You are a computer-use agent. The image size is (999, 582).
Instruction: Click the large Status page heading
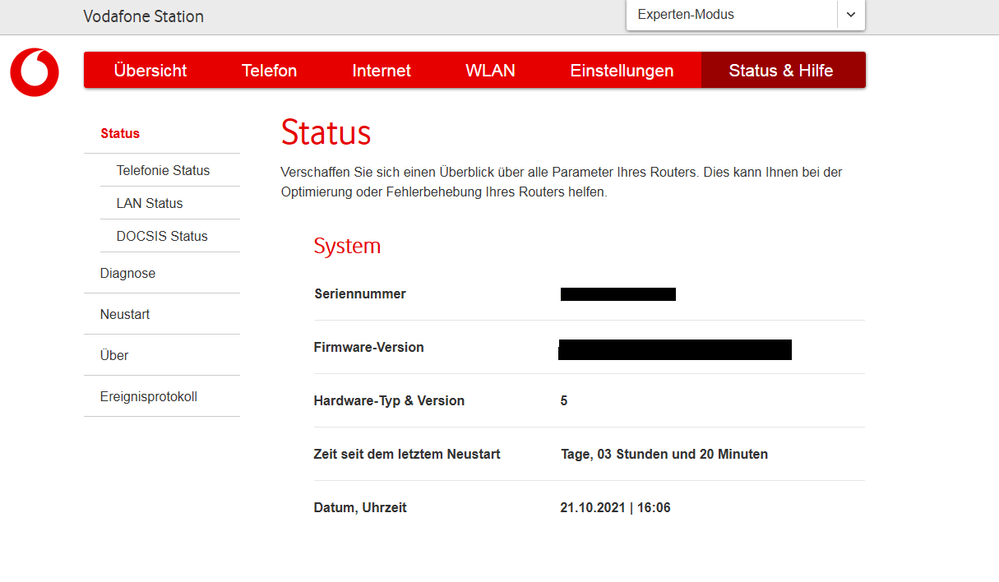click(x=326, y=133)
